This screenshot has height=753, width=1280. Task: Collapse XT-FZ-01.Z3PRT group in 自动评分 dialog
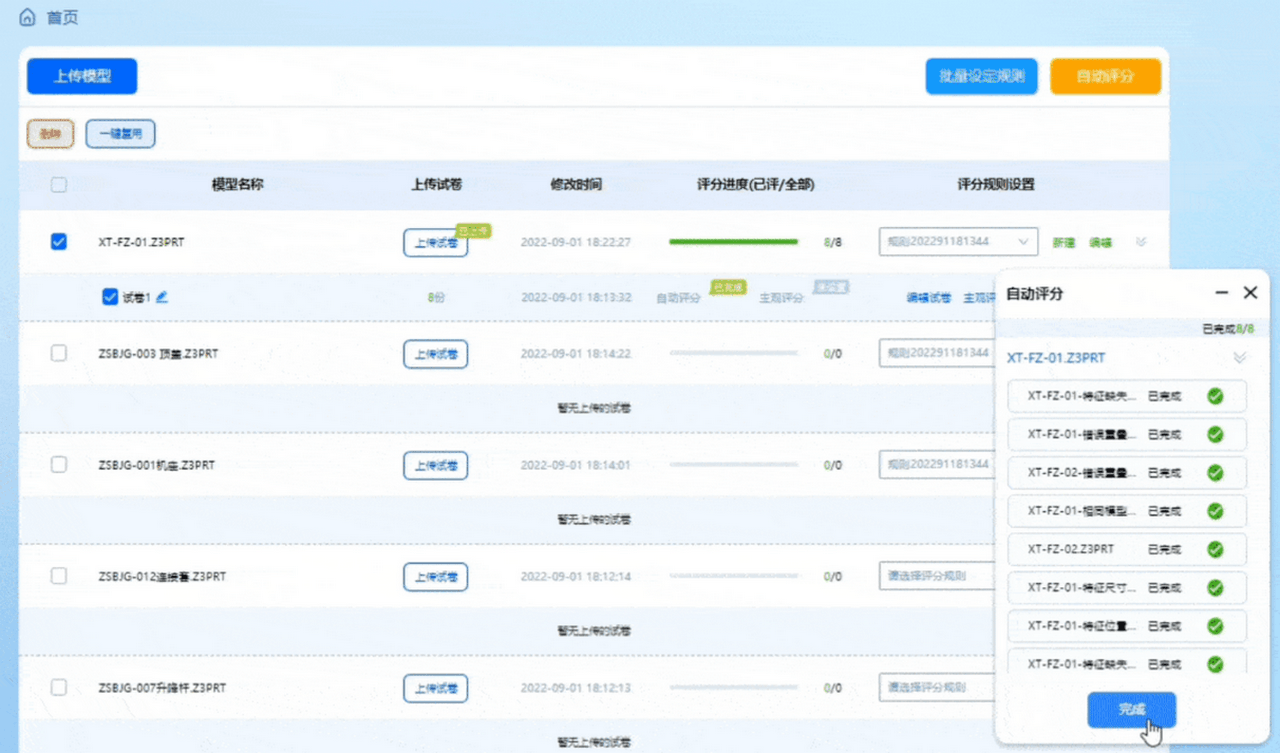pyautogui.click(x=1240, y=358)
